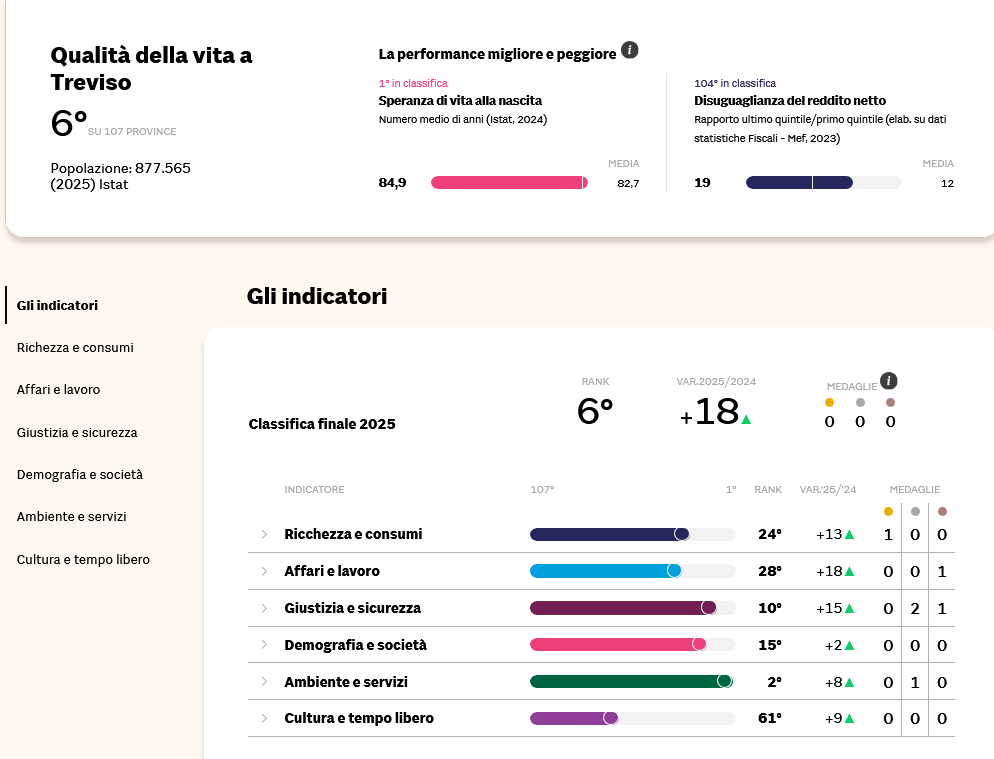
Task: Expand the Affari e lavoro row chevron
Action: [265, 571]
